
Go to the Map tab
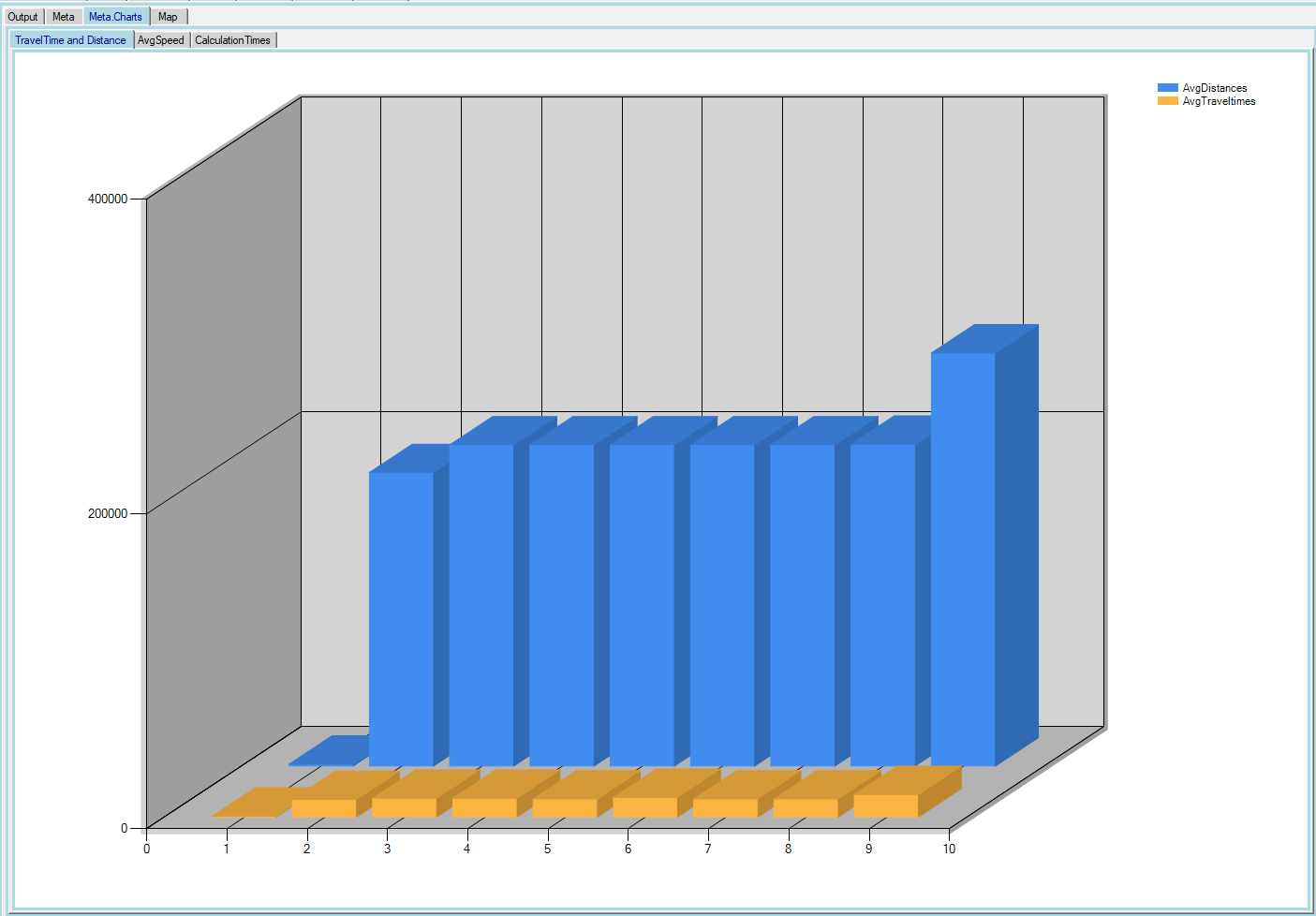tap(168, 17)
